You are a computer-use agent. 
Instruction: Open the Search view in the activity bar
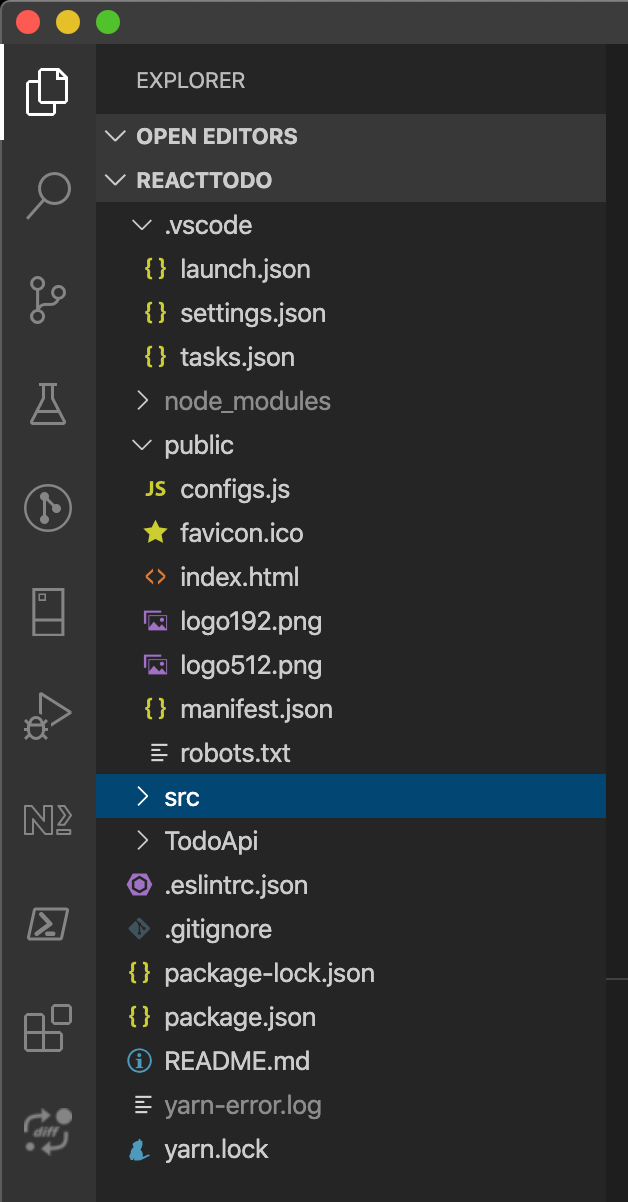[x=47, y=195]
